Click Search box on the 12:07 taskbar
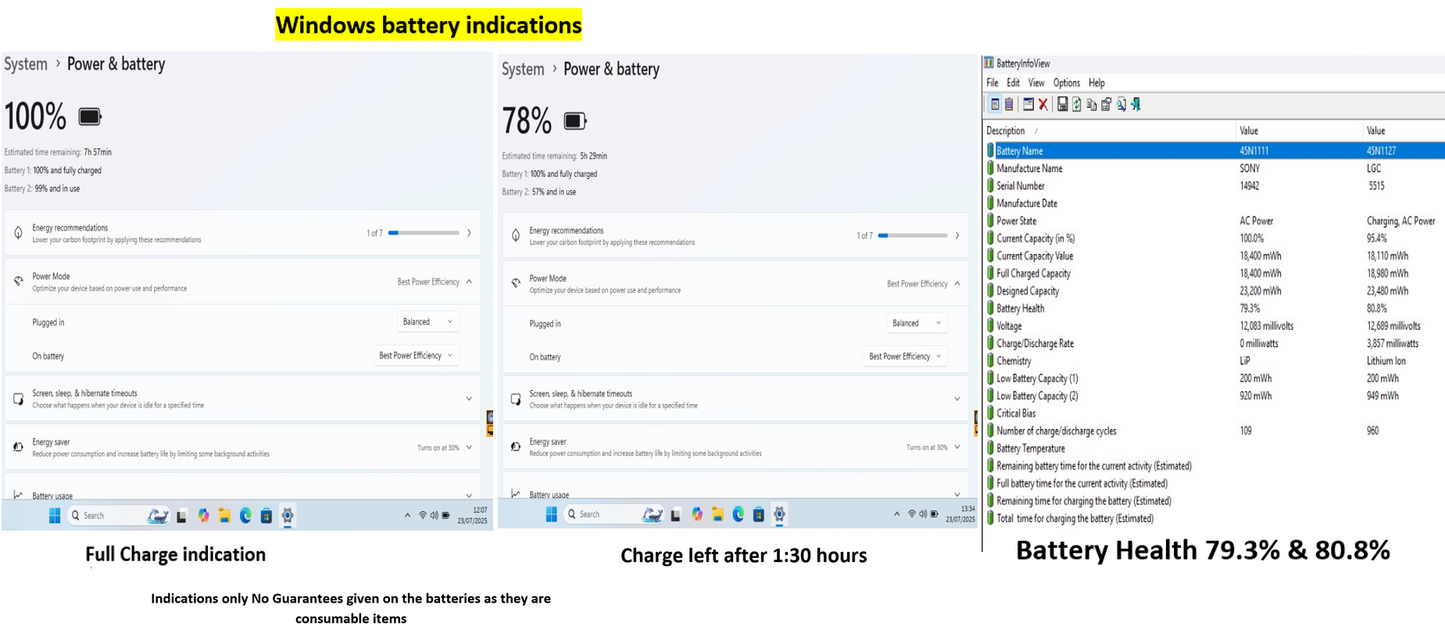This screenshot has height=630, width=1445. point(118,516)
